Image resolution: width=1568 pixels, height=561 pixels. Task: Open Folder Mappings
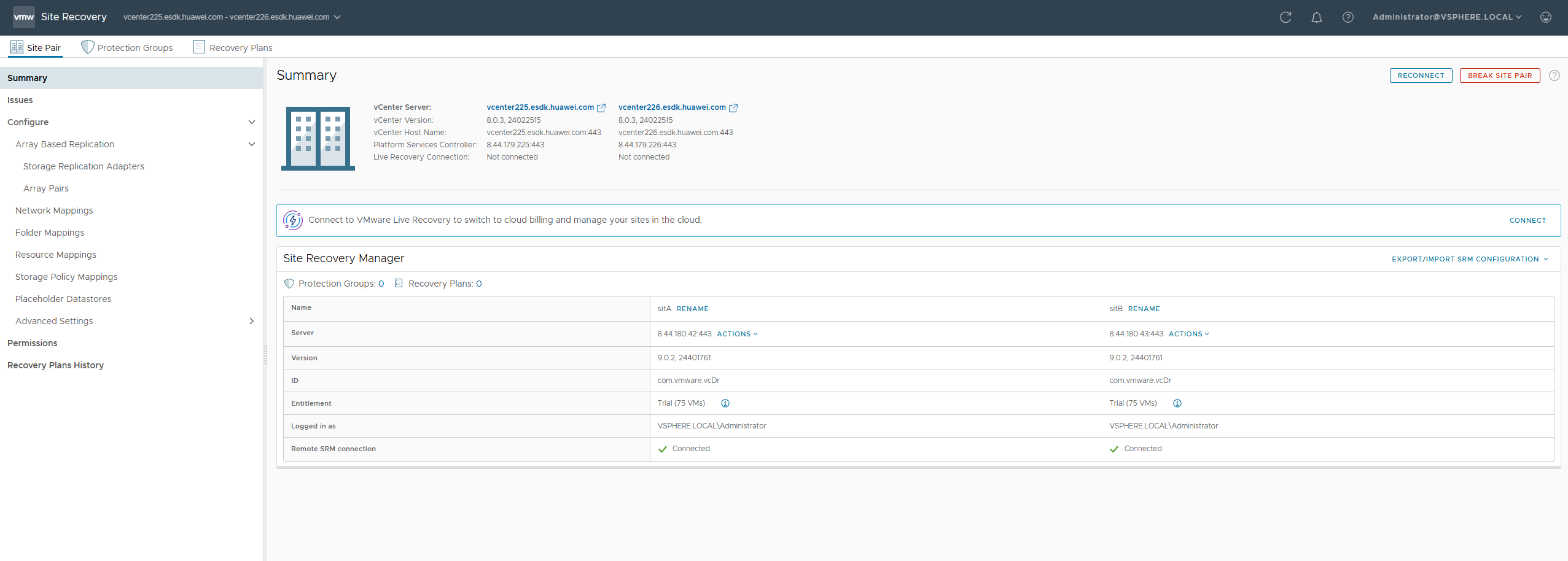(50, 233)
